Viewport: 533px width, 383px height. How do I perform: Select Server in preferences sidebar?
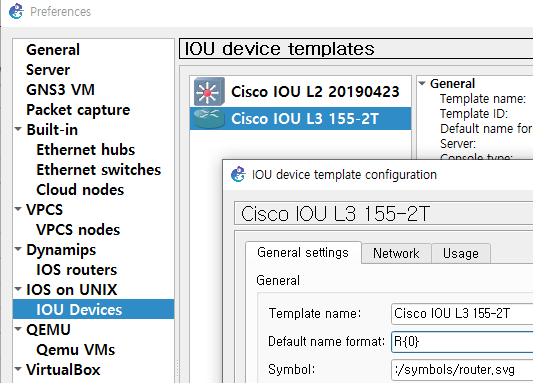48,70
